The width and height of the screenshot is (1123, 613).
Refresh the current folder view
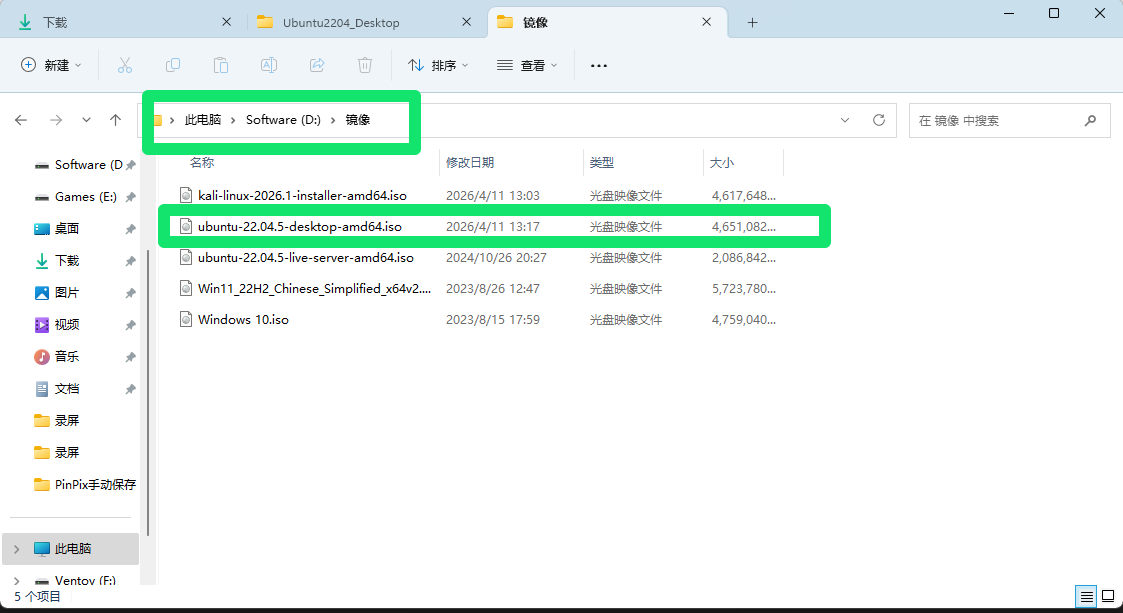click(x=879, y=120)
